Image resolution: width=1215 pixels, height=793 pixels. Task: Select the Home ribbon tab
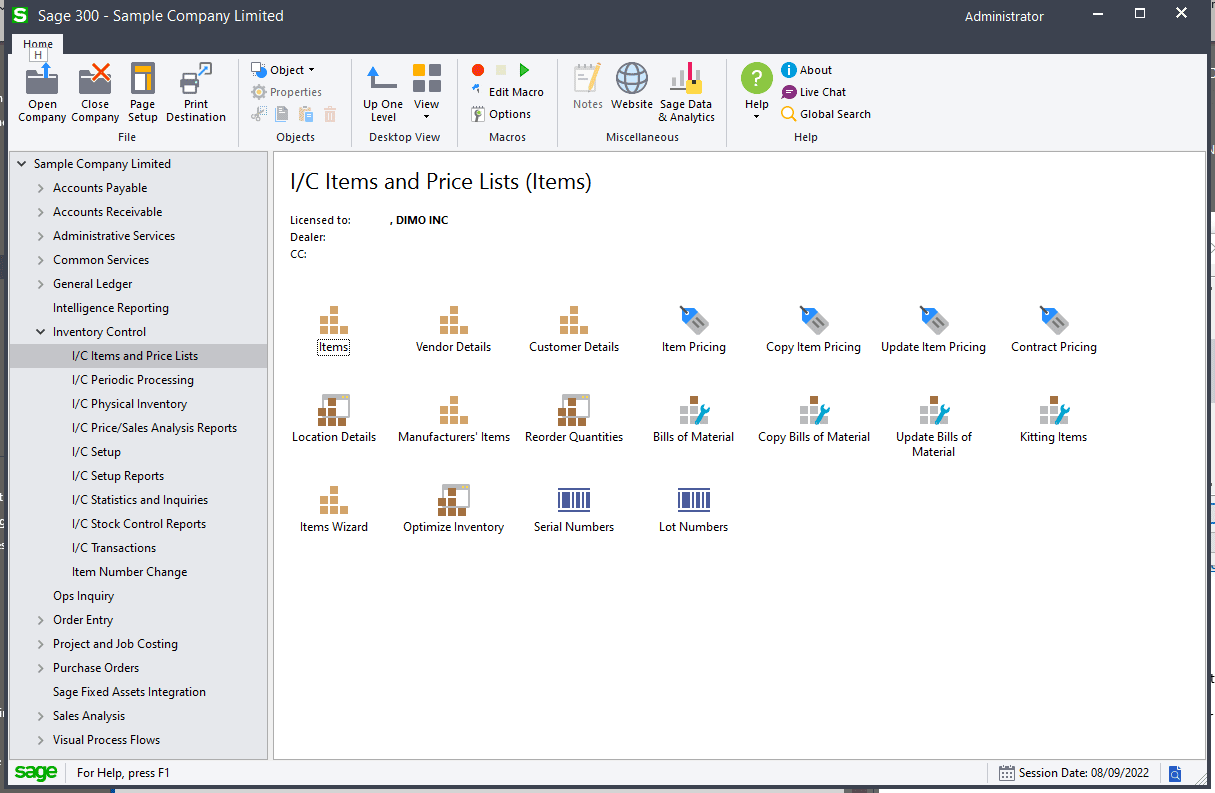[38, 44]
